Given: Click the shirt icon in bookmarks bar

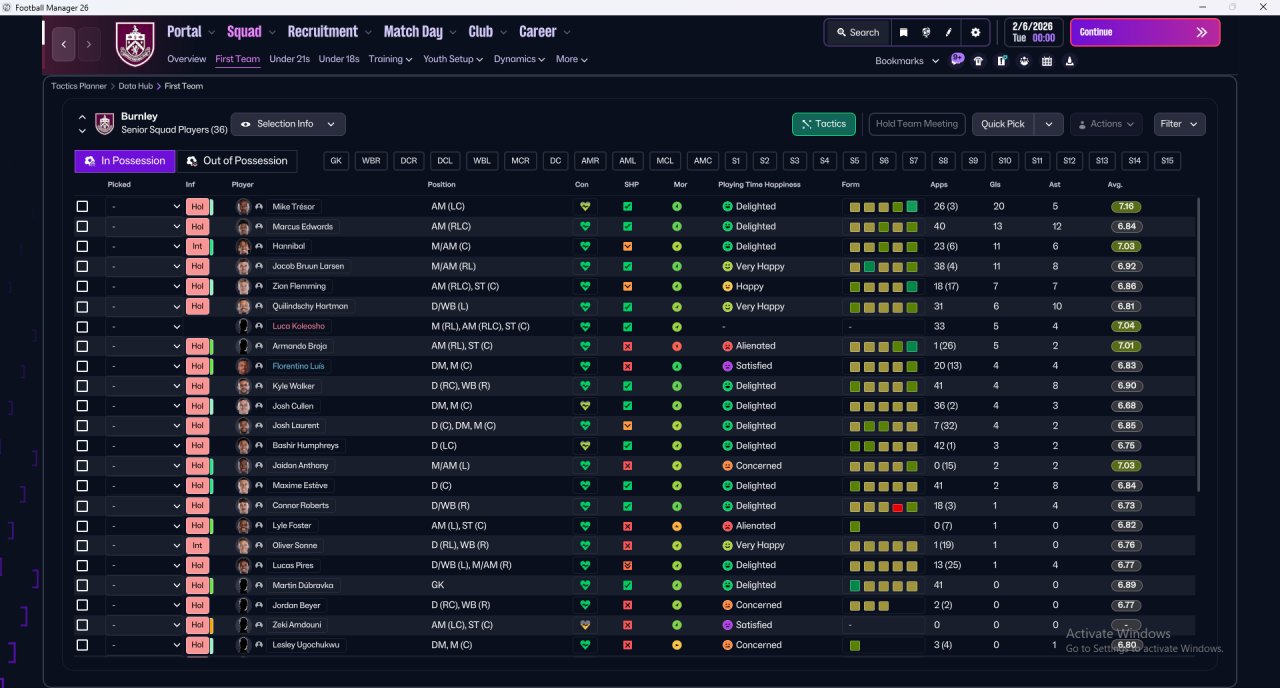Looking at the screenshot, I should click(978, 61).
